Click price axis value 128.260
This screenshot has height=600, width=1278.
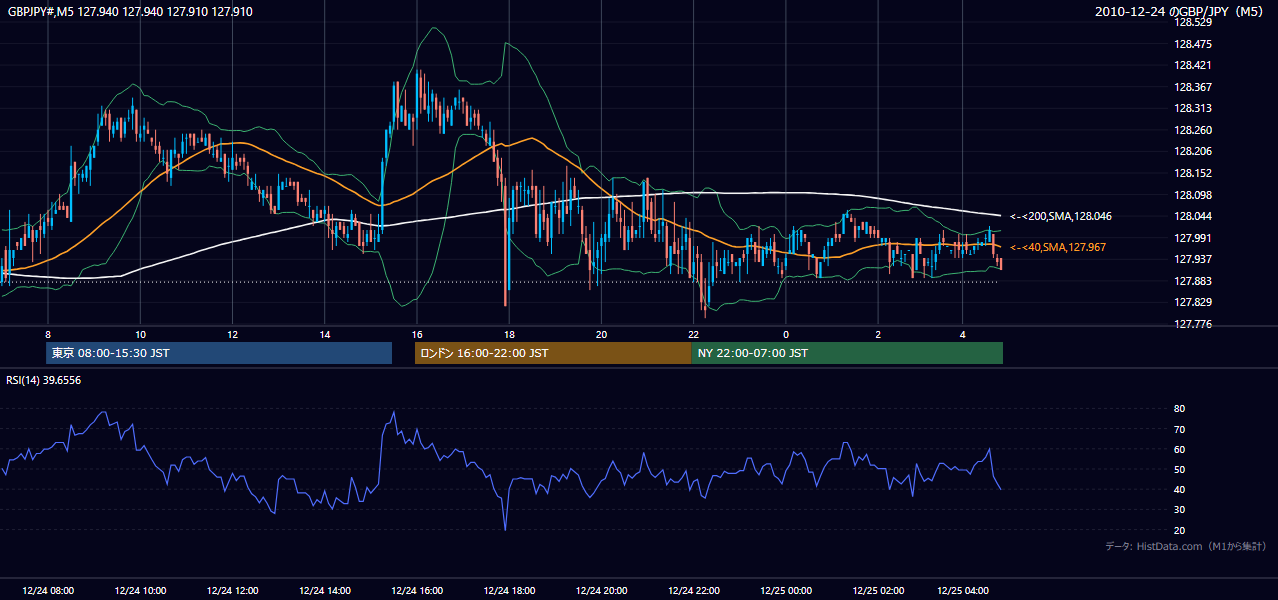[1193, 130]
